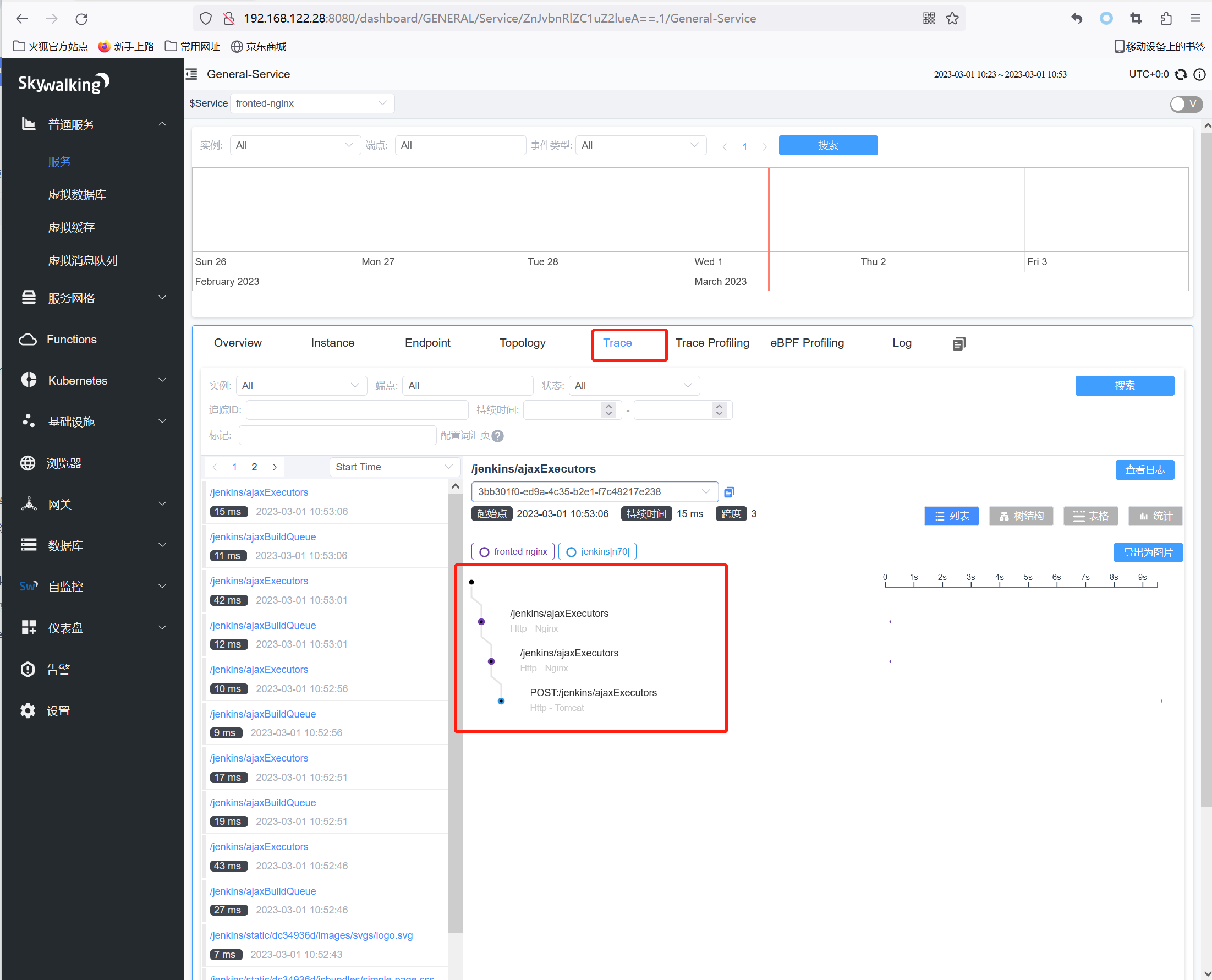The width and height of the screenshot is (1212, 980).
Task: Toggle the fronted-nginx service legend
Action: point(513,551)
